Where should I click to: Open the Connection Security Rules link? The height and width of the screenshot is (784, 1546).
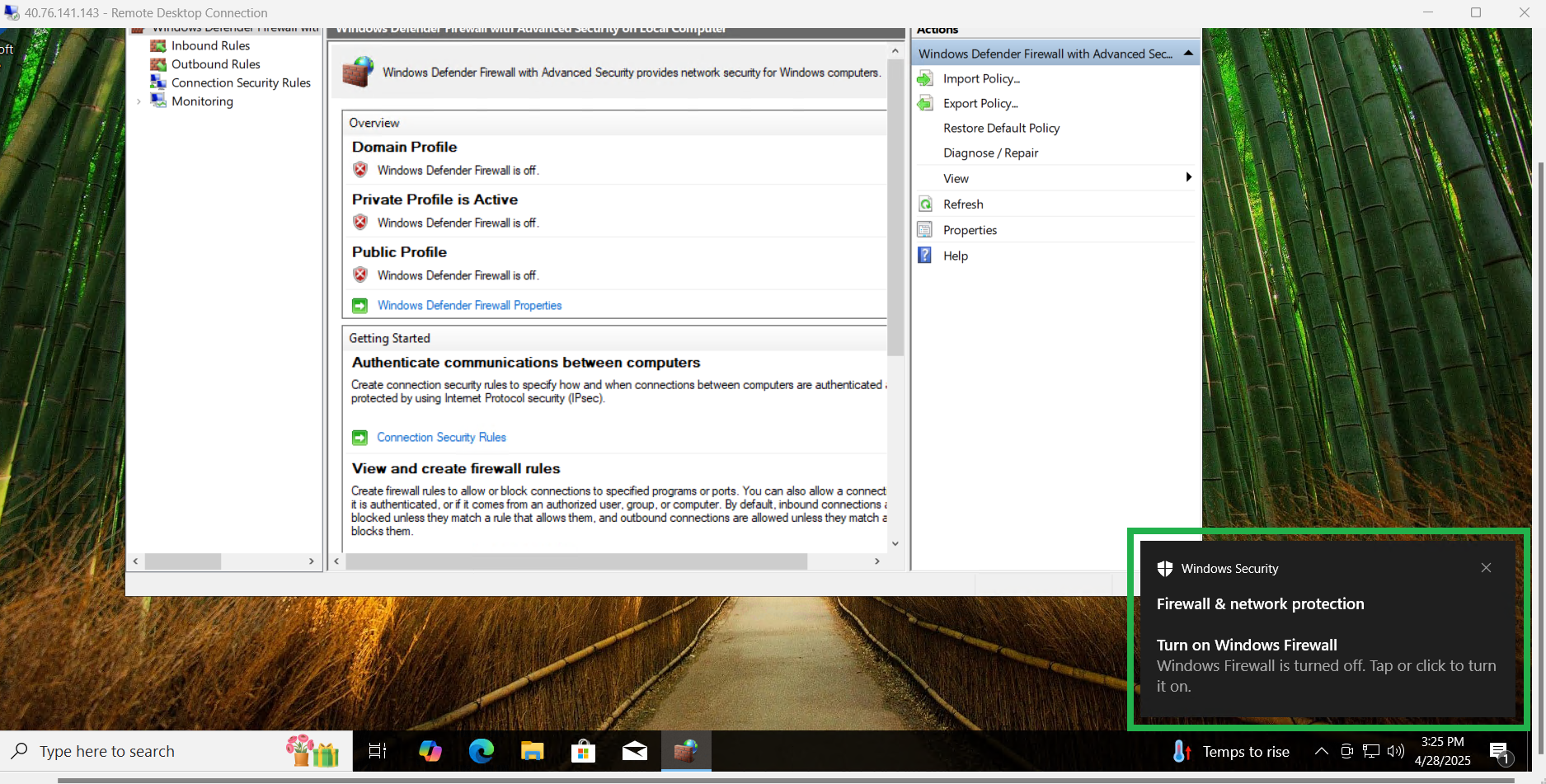tap(441, 438)
